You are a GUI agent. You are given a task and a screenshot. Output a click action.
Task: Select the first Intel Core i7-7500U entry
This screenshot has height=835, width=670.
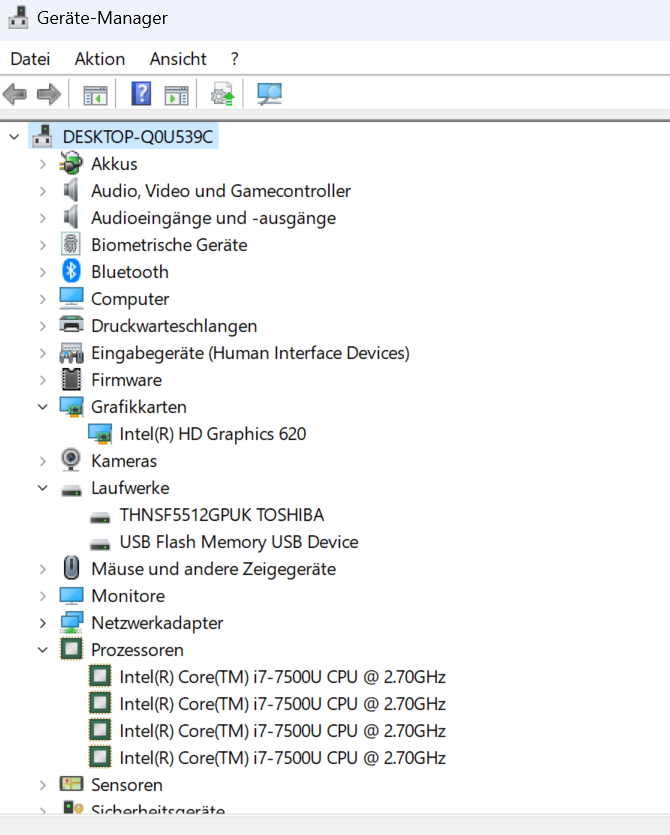[x=282, y=677]
